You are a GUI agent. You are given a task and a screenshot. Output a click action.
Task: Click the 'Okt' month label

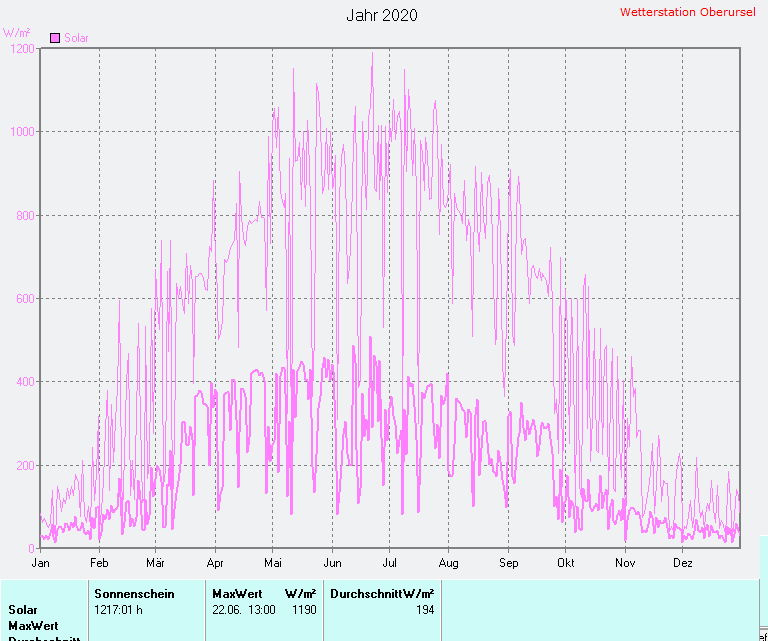565,563
